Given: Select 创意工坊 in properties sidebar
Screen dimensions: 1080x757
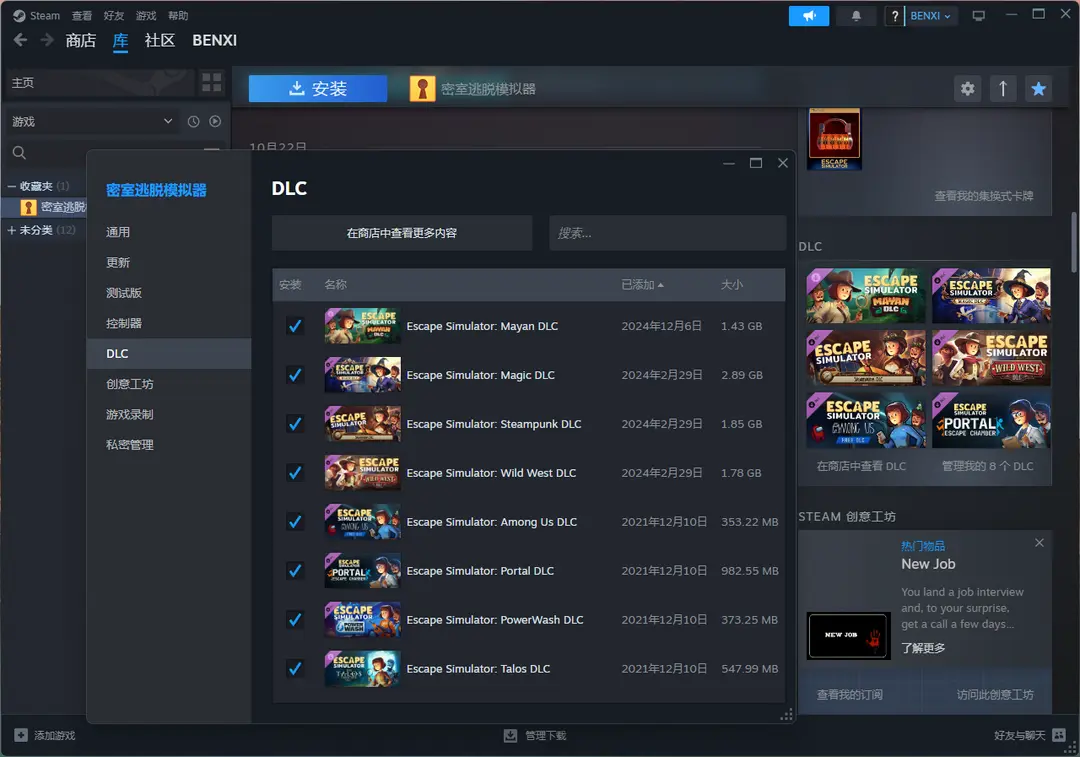Looking at the screenshot, I should pyautogui.click(x=169, y=384).
